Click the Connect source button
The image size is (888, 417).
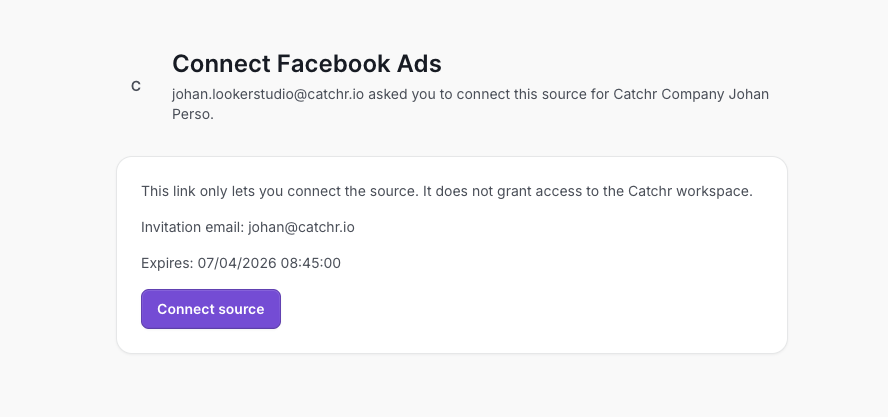(211, 309)
